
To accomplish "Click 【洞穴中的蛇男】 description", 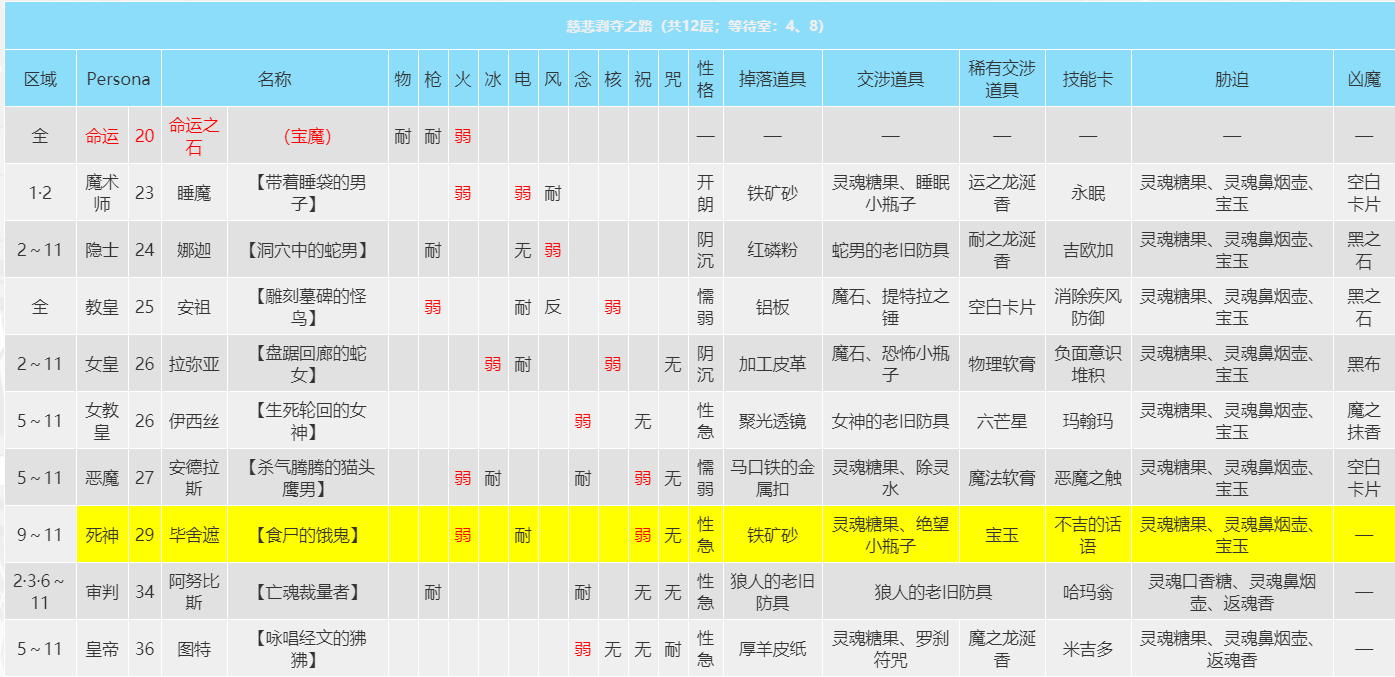I will pos(308,250).
